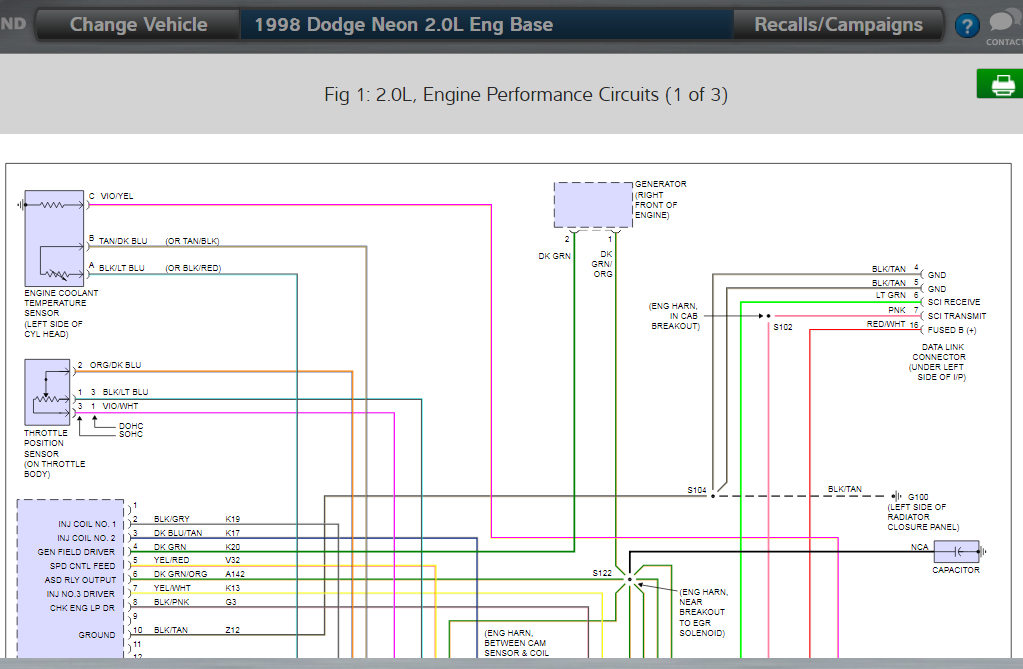Screen dimensions: 1023x669
Task: Click the S122 splice junction point
Action: [629, 578]
